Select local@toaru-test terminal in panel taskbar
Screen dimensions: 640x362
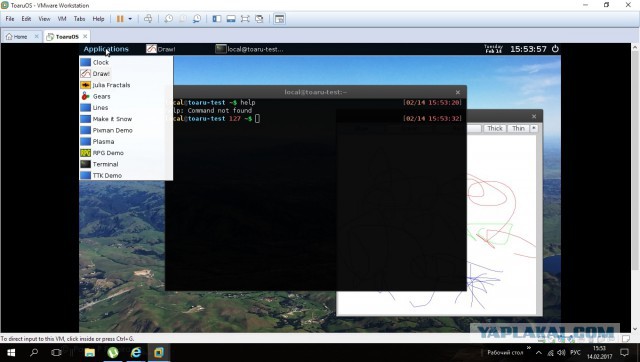(x=249, y=49)
